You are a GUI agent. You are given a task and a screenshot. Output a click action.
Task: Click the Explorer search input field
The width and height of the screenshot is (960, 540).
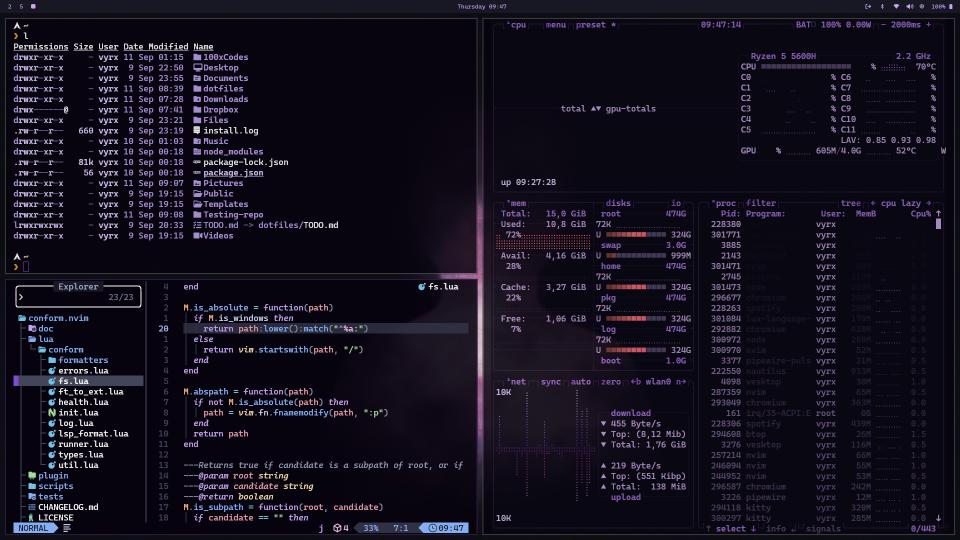click(x=78, y=297)
